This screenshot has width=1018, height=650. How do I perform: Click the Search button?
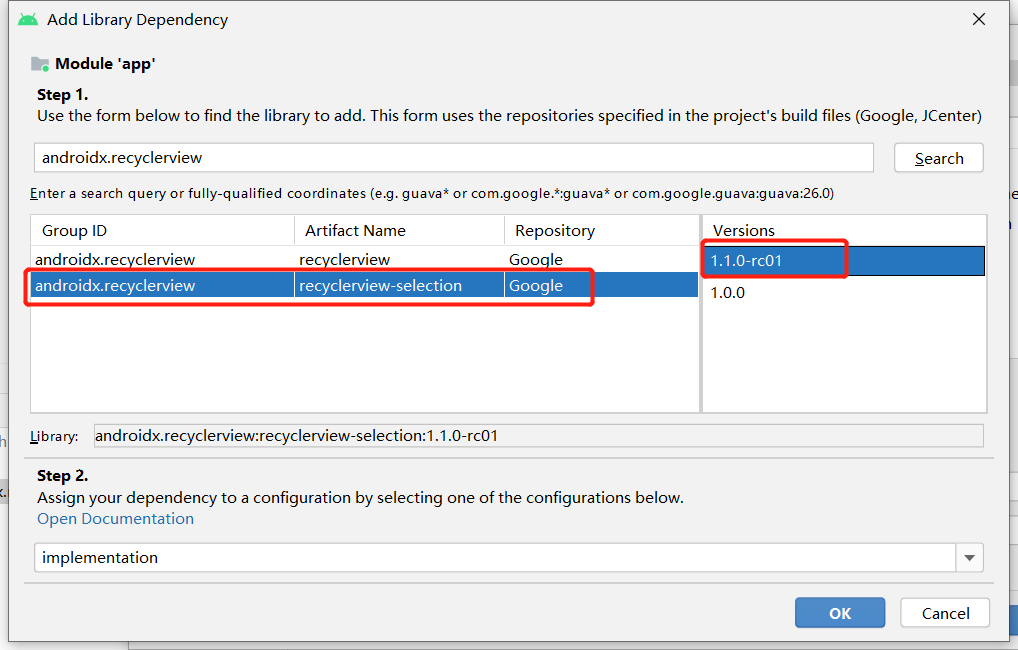(x=938, y=157)
